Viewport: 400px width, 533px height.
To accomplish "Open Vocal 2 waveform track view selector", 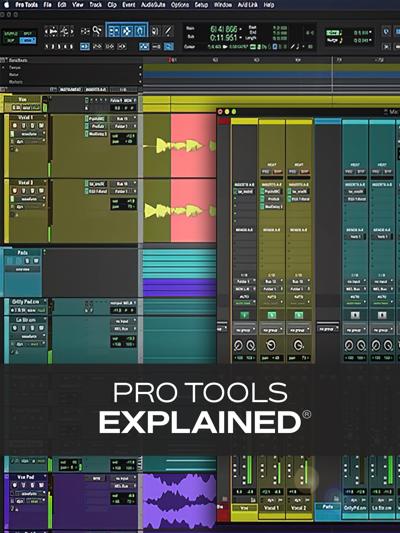I will [x=29, y=199].
